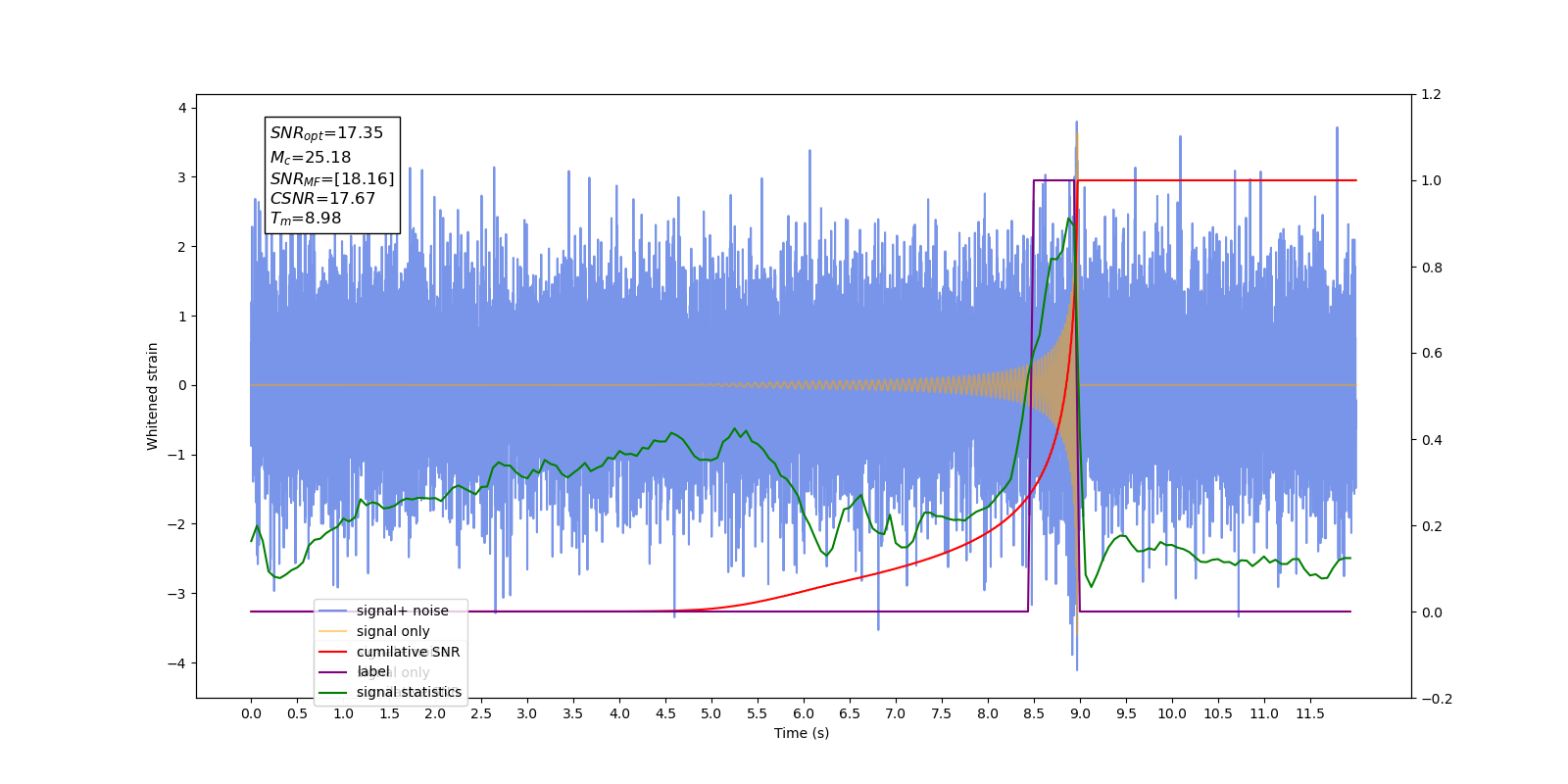
Task: Click the SNR_opt=17.35 annotation text
Action: pos(326,133)
